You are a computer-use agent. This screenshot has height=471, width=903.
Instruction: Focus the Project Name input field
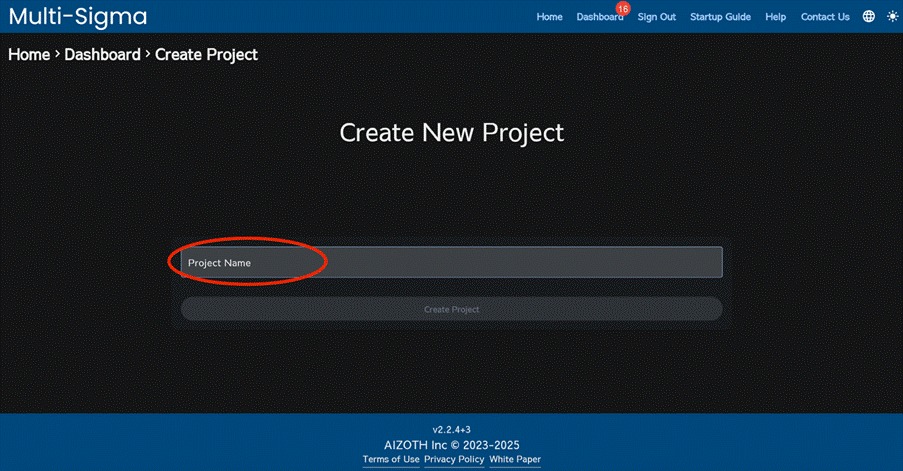[x=451, y=262]
